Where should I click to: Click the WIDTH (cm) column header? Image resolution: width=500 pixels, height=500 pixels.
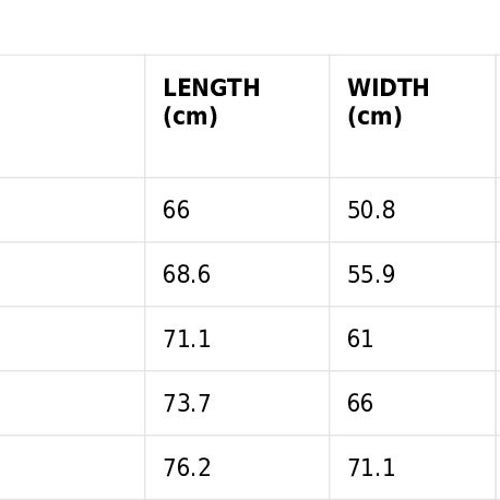point(412,116)
